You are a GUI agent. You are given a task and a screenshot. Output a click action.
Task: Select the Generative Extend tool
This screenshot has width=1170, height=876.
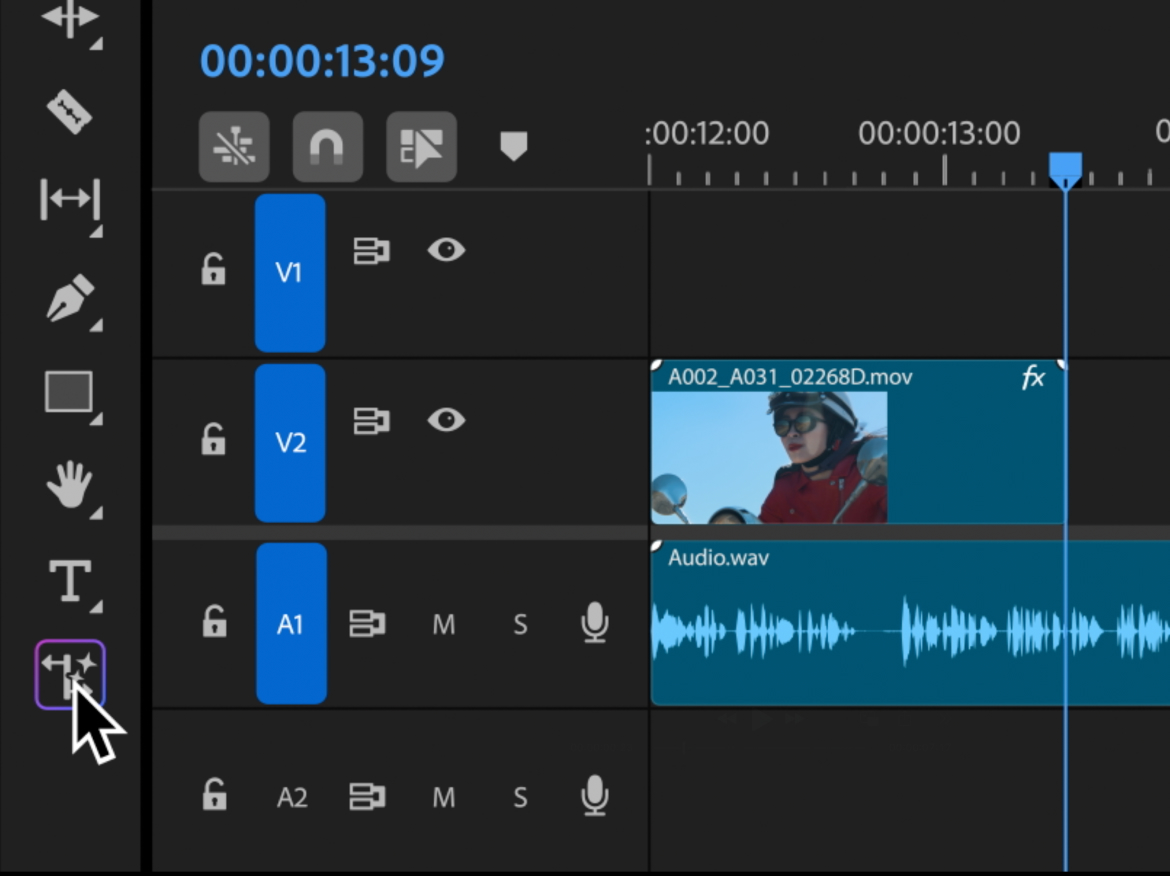click(70, 674)
